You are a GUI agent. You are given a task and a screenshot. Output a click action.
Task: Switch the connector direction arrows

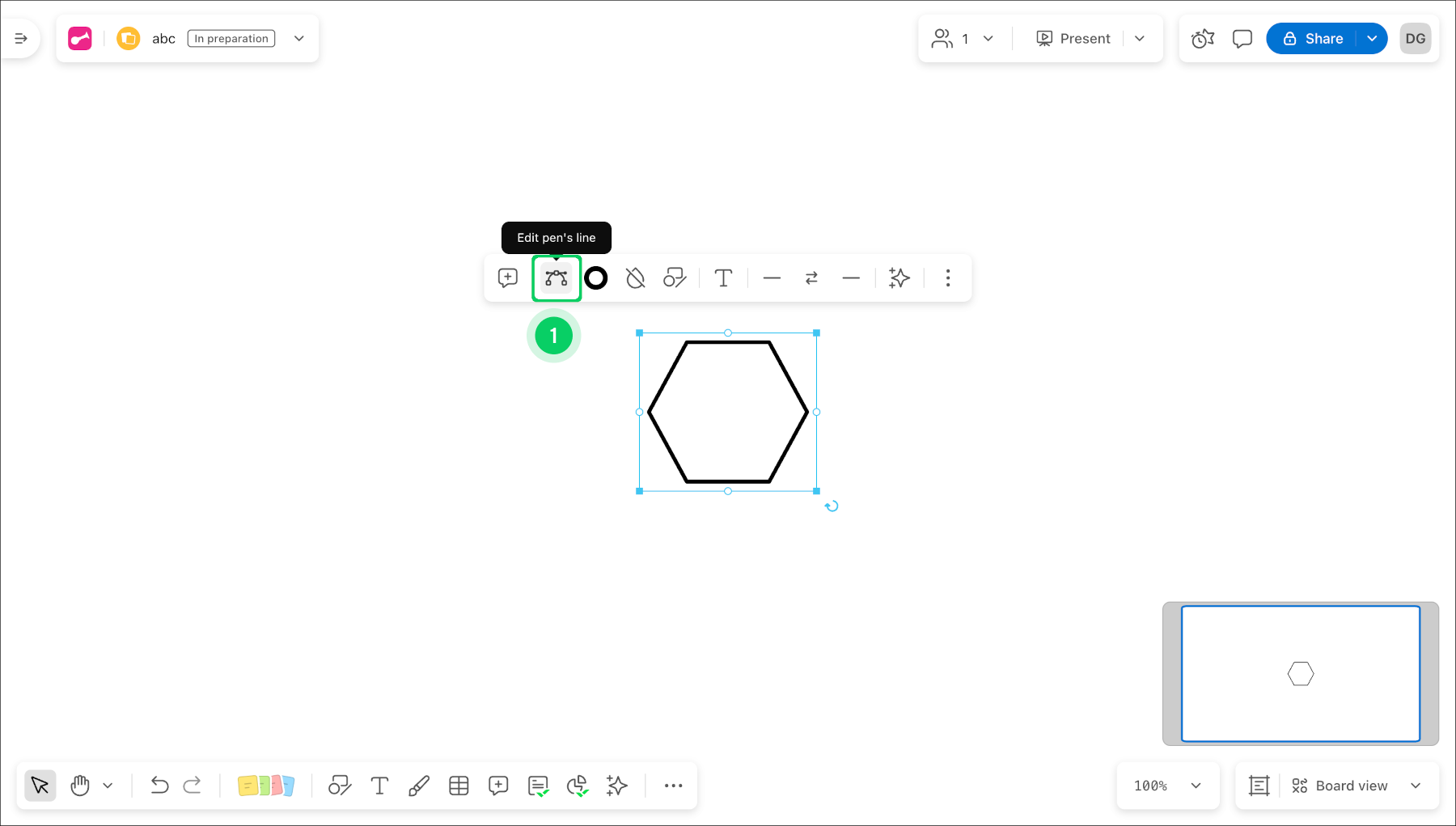click(x=811, y=278)
